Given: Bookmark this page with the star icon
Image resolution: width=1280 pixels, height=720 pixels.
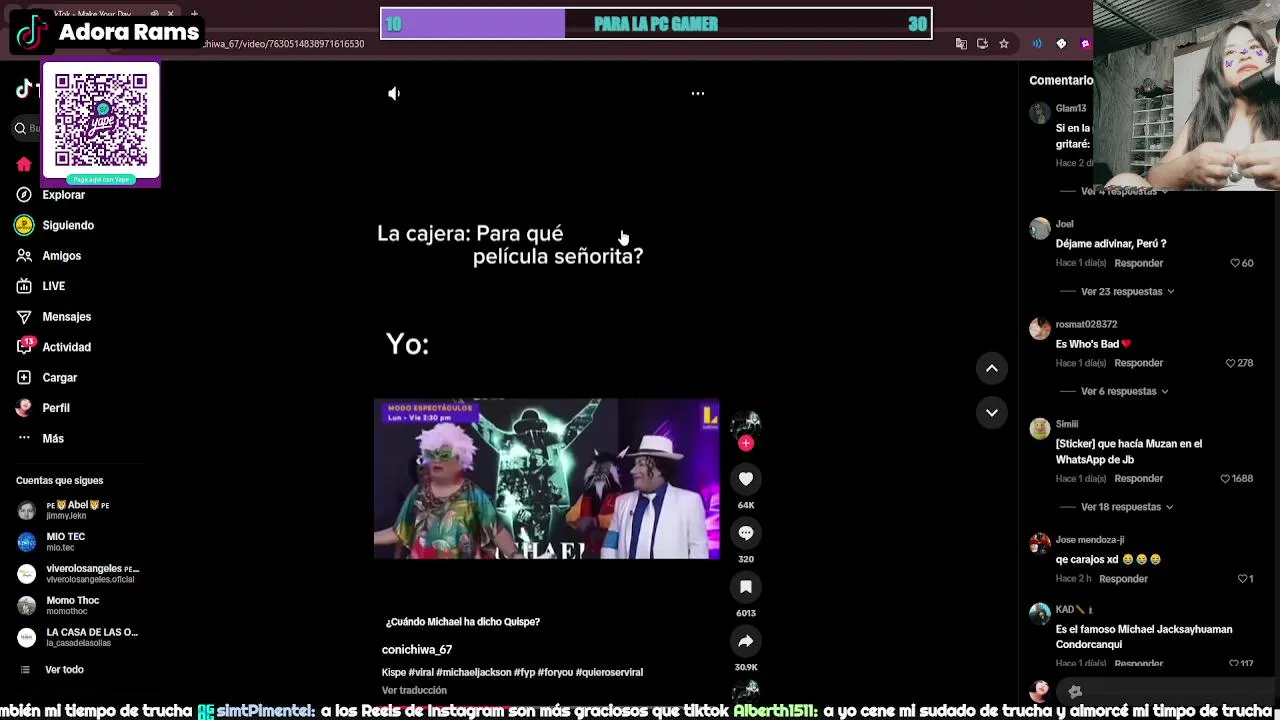Looking at the screenshot, I should point(1004,44).
